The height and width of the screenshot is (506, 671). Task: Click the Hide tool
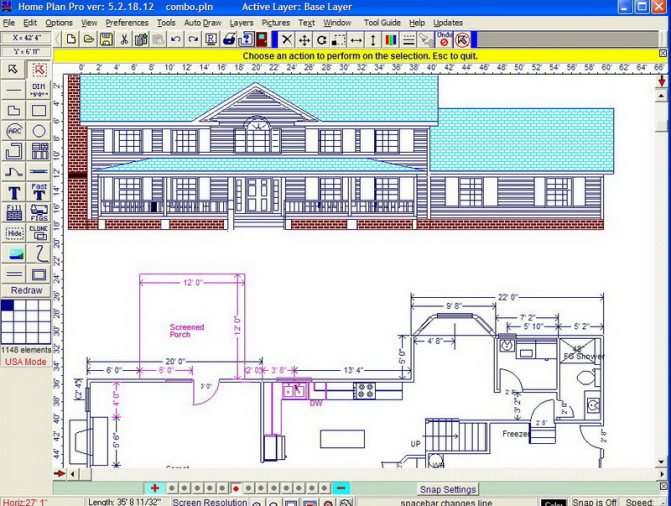coord(13,233)
